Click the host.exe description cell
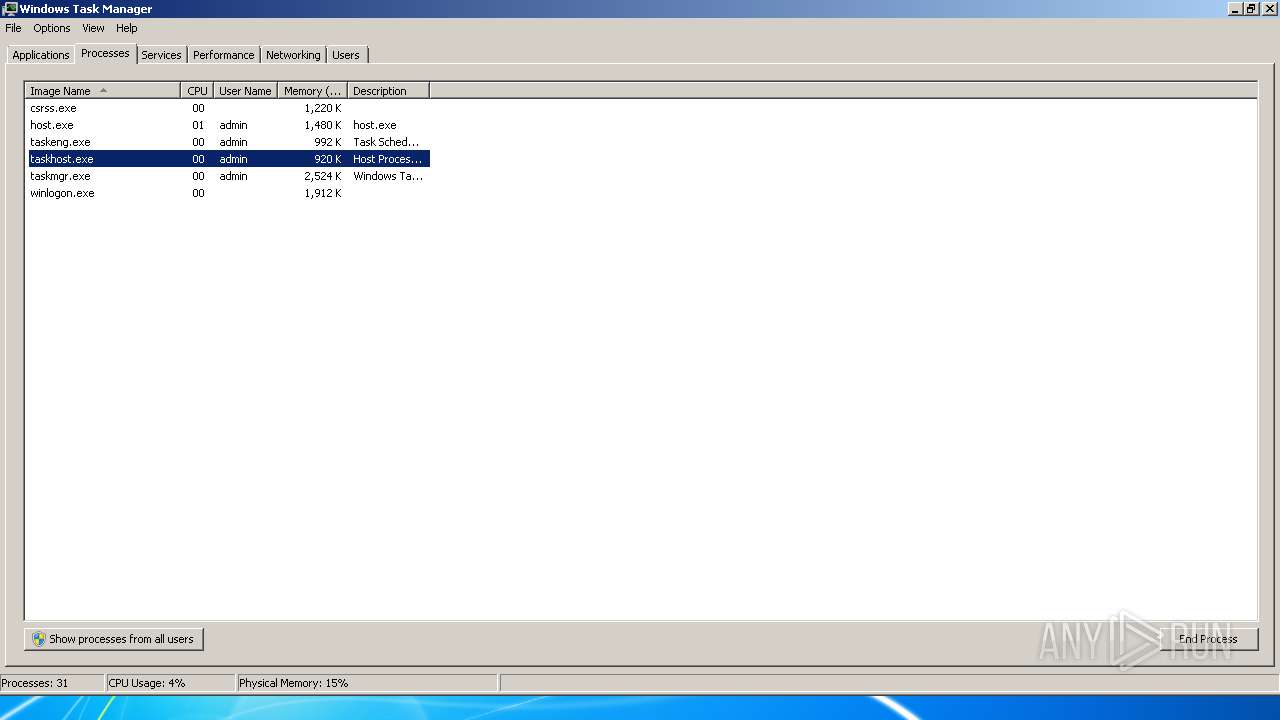The width and height of the screenshot is (1280, 720). [x=375, y=125]
